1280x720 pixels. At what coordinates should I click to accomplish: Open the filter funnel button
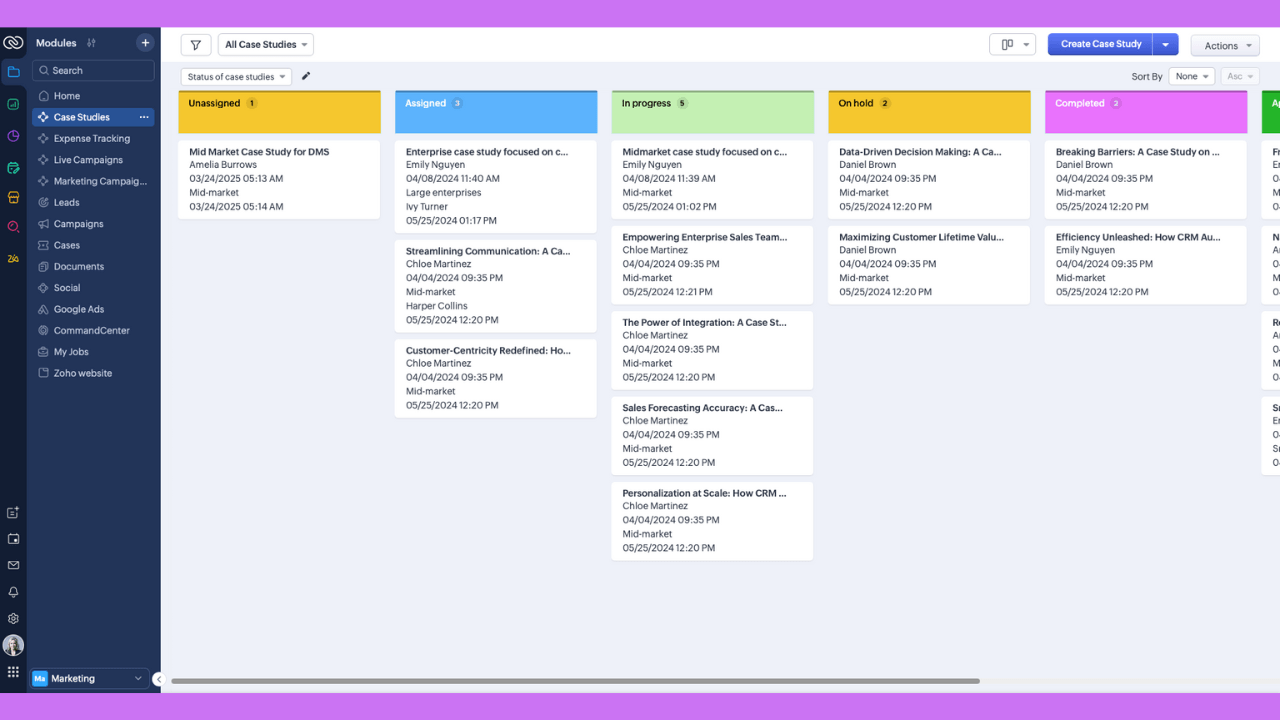(196, 44)
